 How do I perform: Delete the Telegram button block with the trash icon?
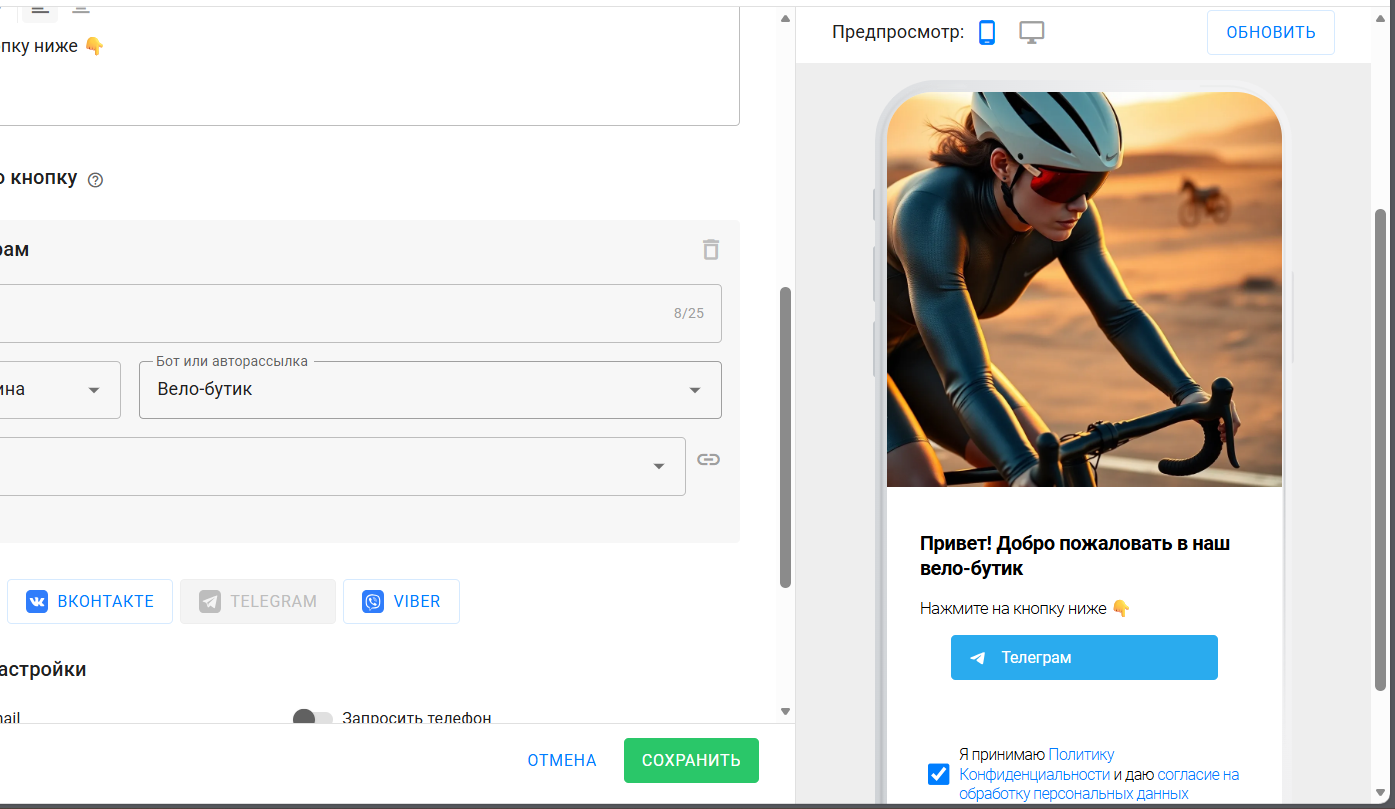point(711,249)
